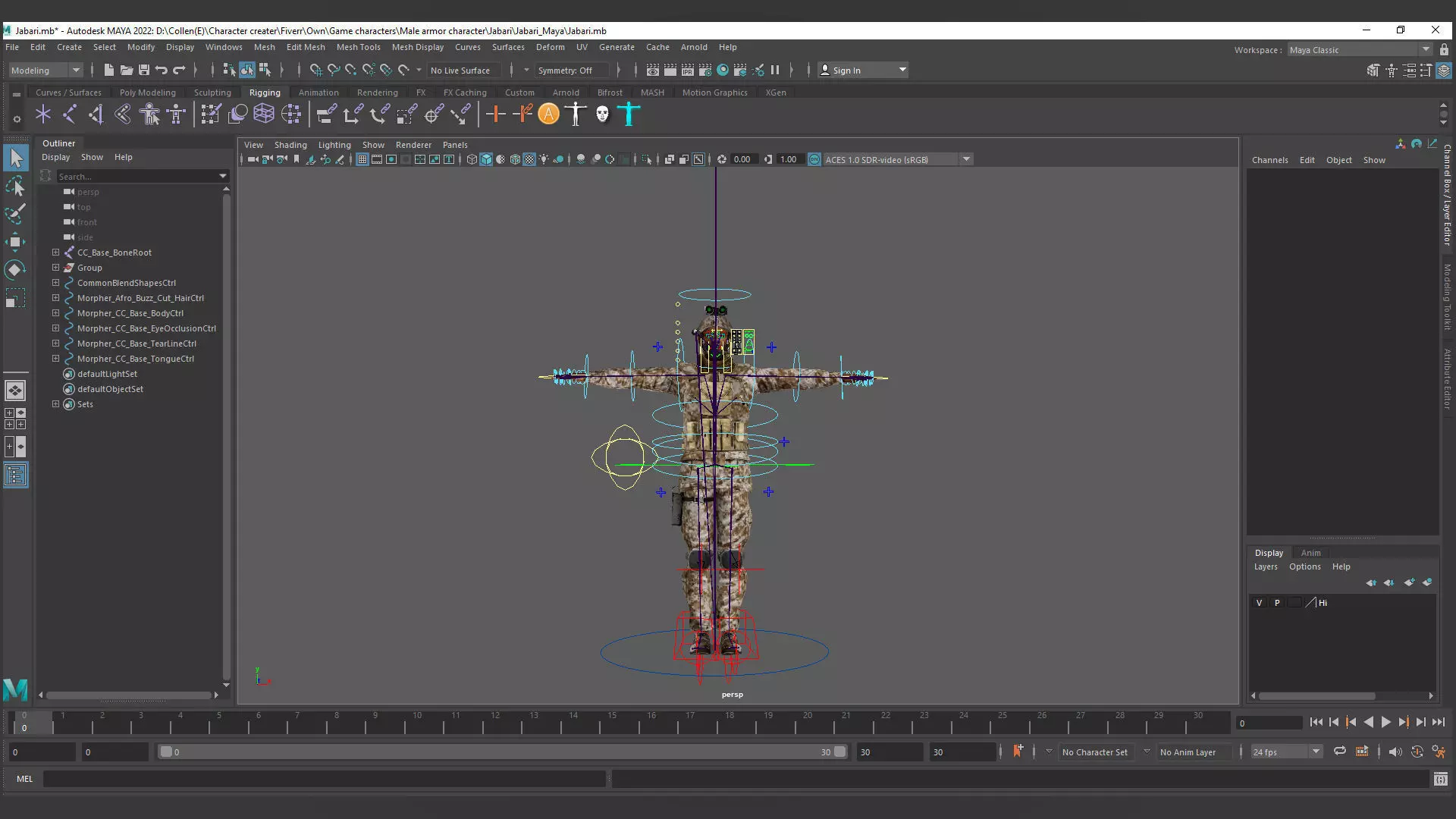Open the 24 fps frame rate dropdown
Viewport: 1456px width, 819px height.
pos(1316,752)
